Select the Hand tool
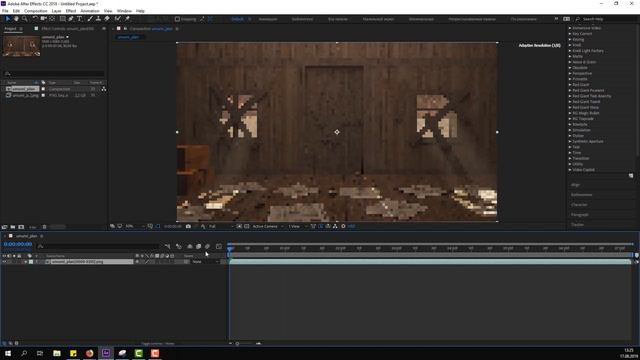Viewport: 640px width, 360px height. click(16, 19)
